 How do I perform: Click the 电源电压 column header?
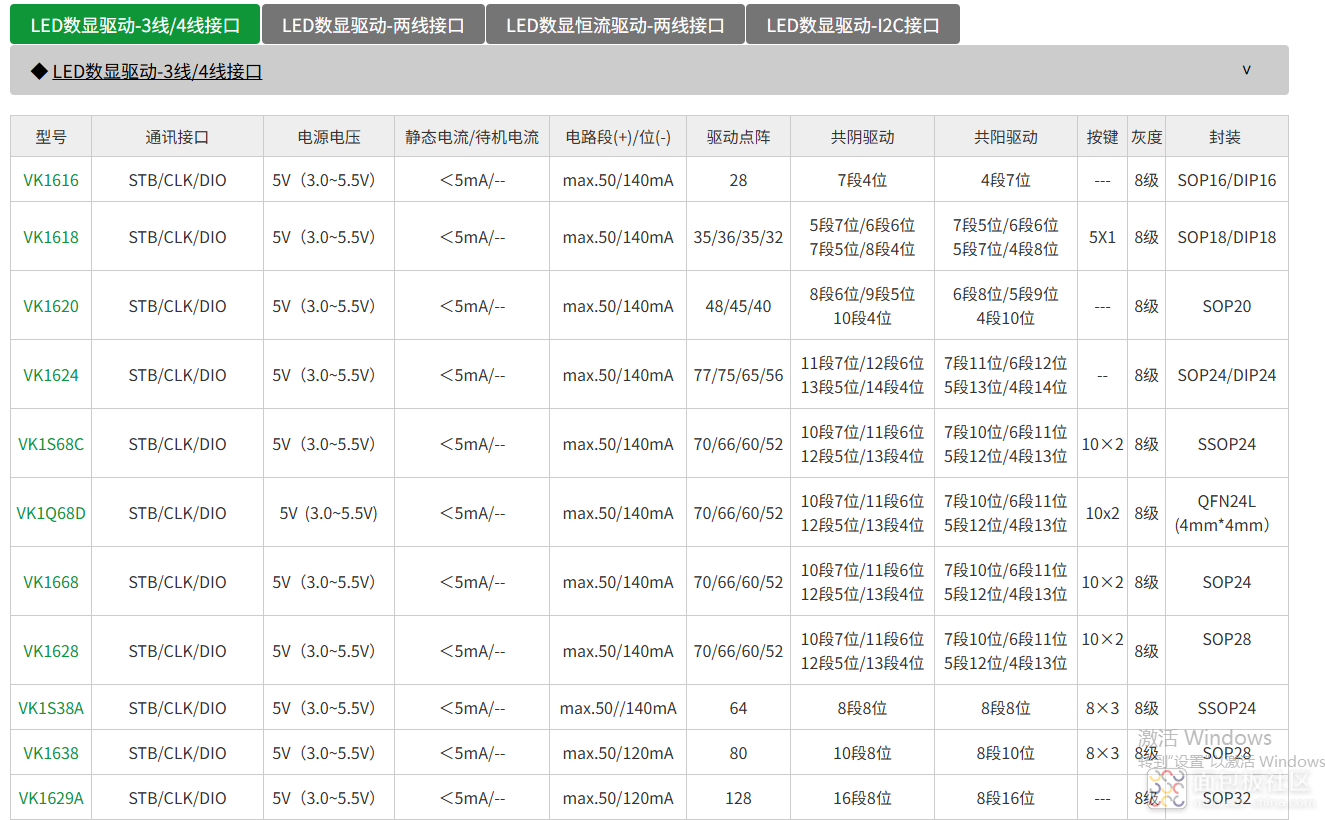tap(329, 137)
